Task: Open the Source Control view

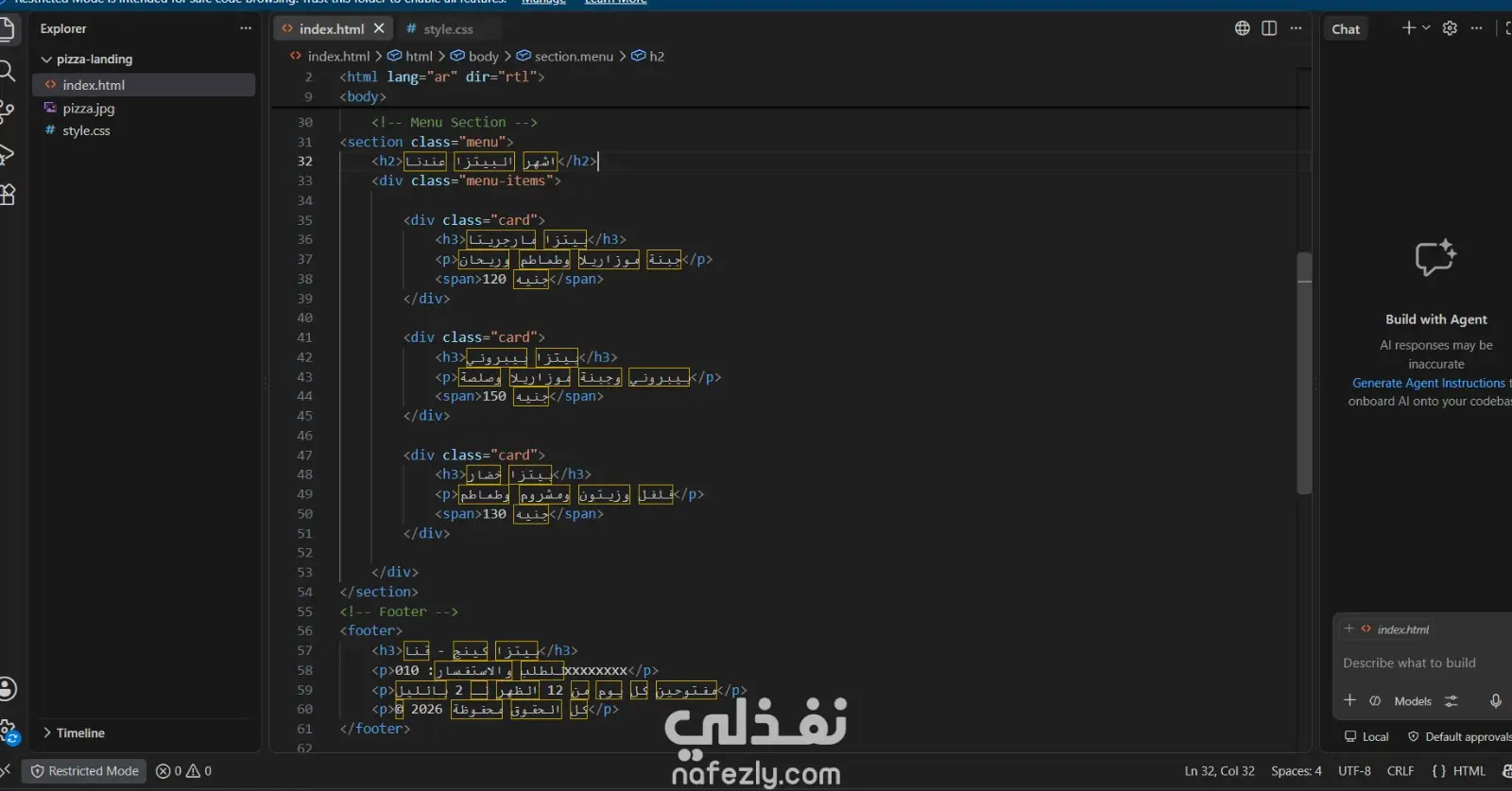Action: pyautogui.click(x=7, y=112)
